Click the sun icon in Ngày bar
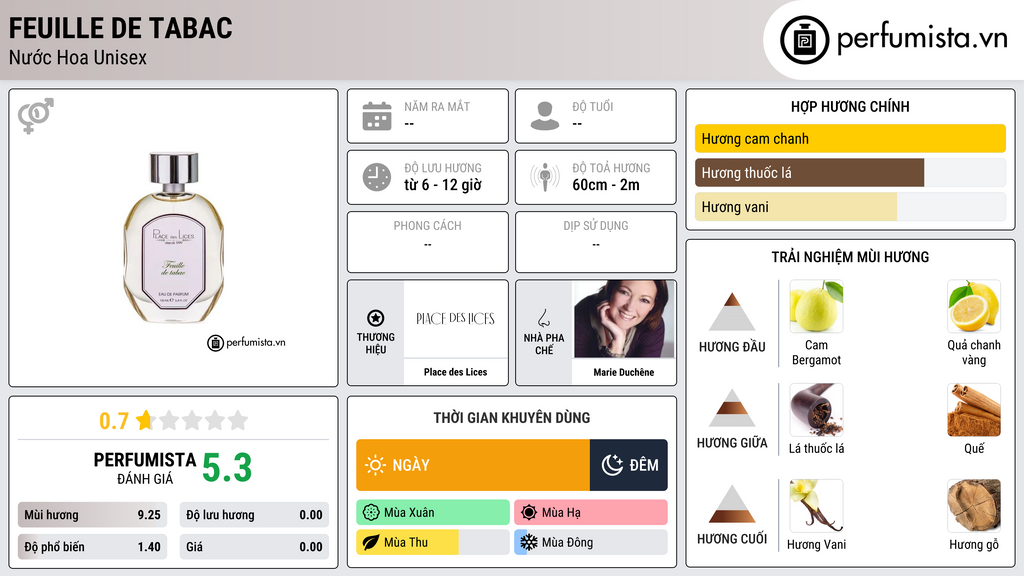The height and width of the screenshot is (576, 1024). point(376,465)
